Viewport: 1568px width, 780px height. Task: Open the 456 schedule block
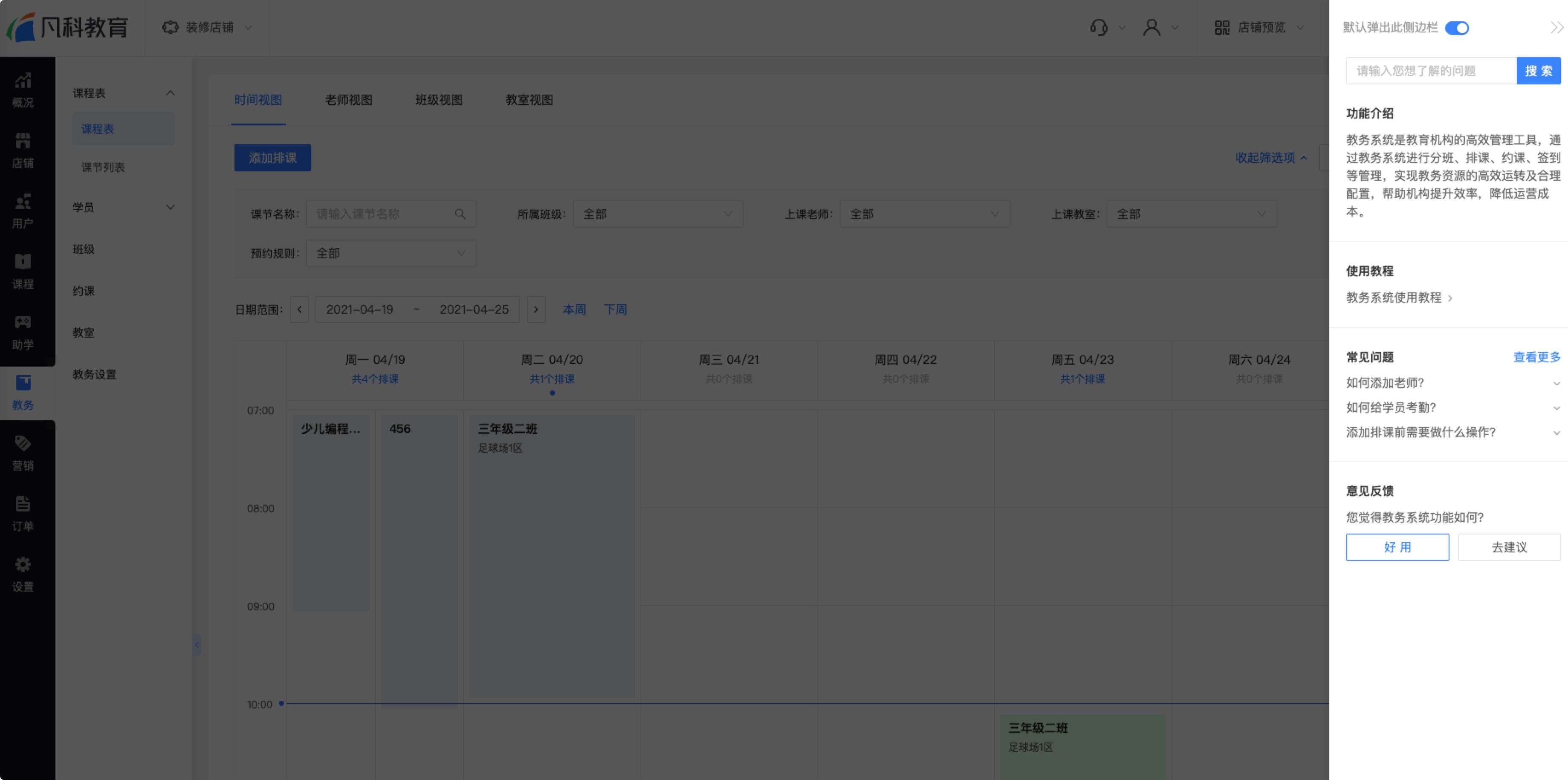pos(419,562)
